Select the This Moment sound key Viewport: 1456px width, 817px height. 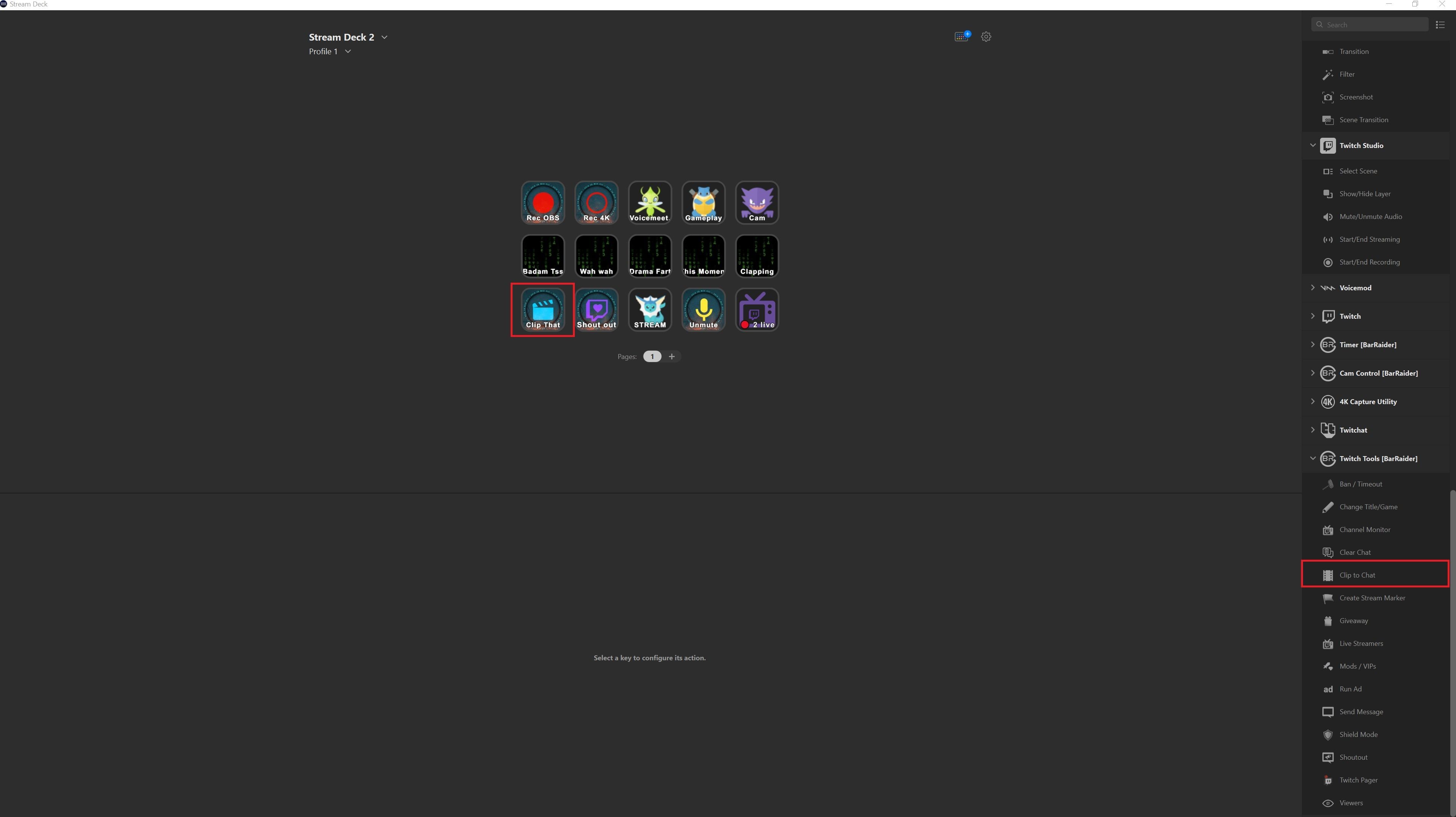click(704, 256)
